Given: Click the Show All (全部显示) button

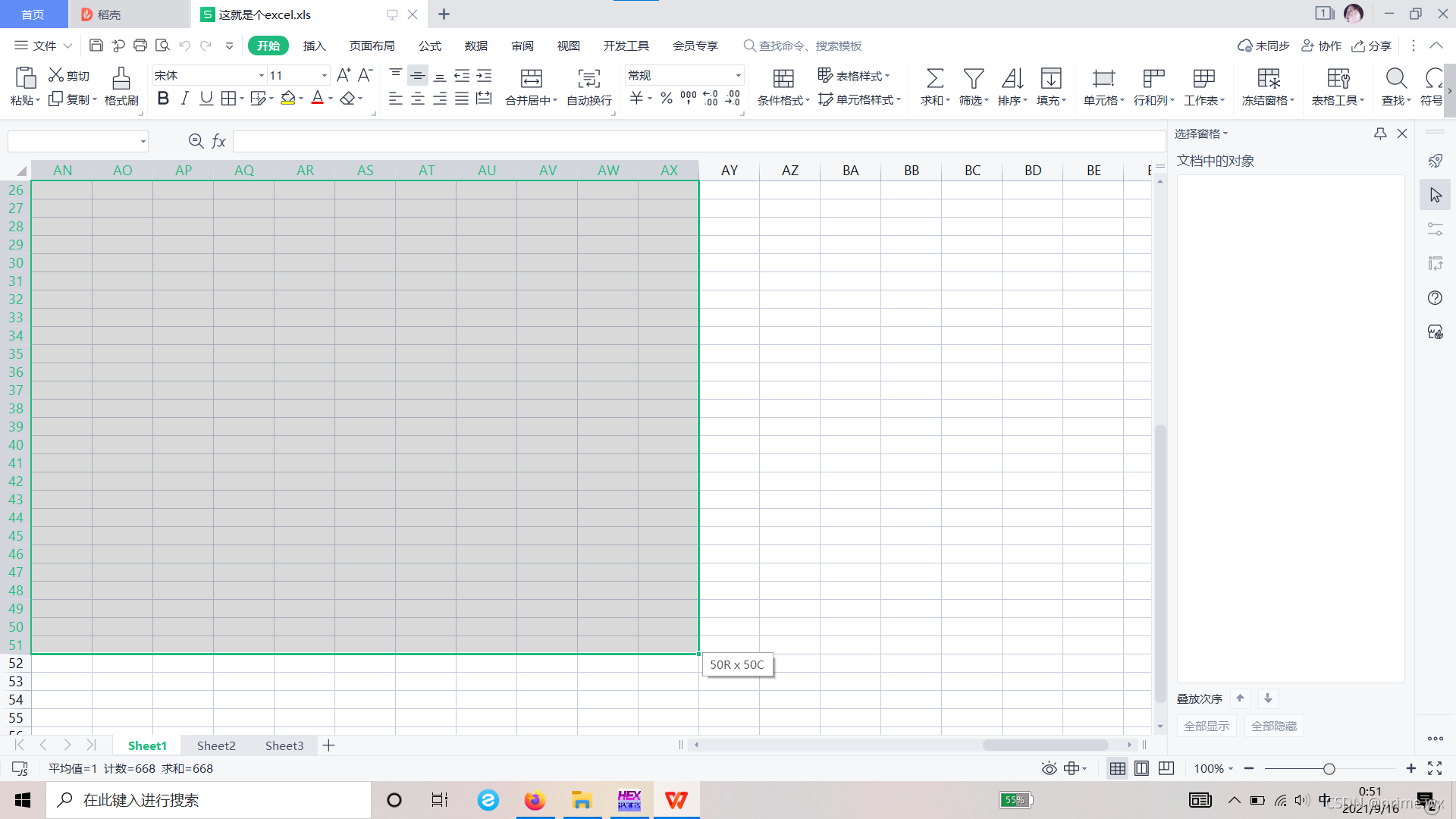Looking at the screenshot, I should [x=1207, y=726].
